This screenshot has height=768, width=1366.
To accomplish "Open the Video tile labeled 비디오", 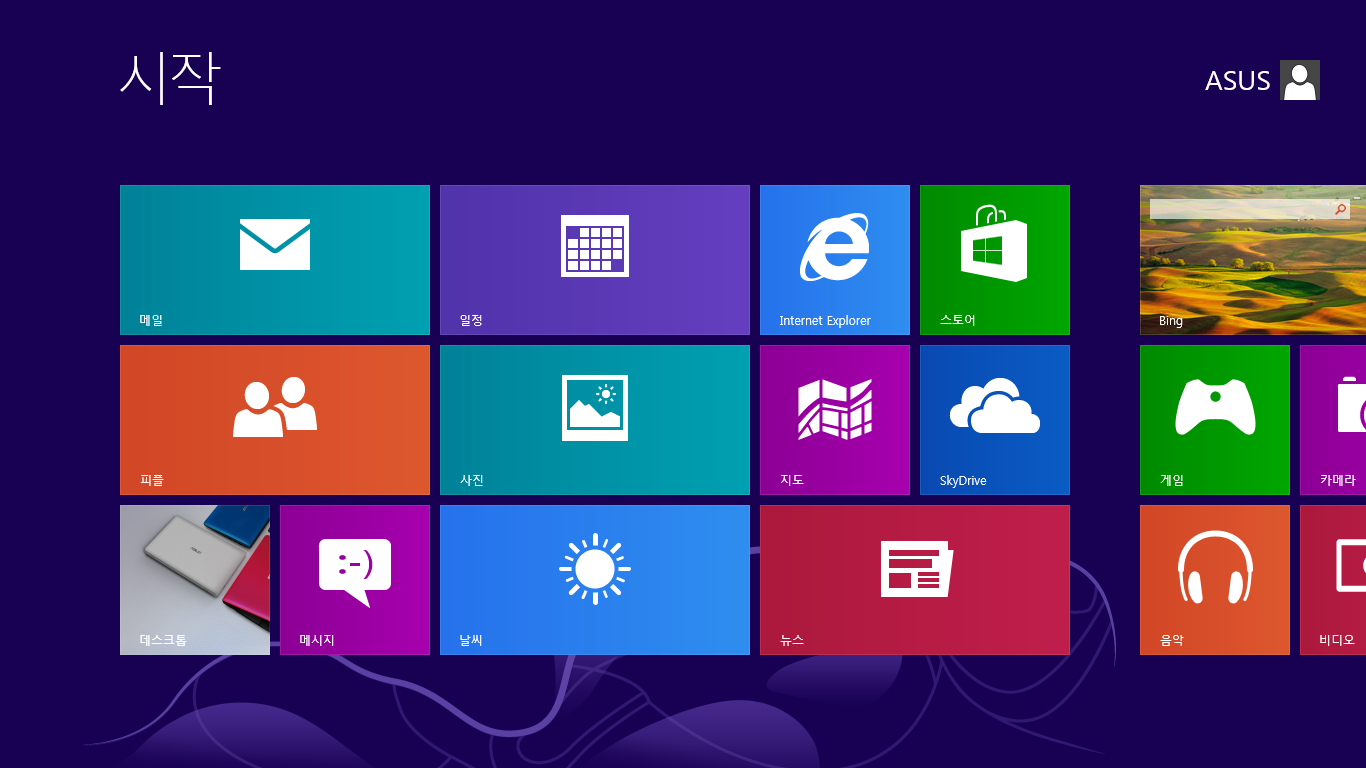I will click(1333, 580).
